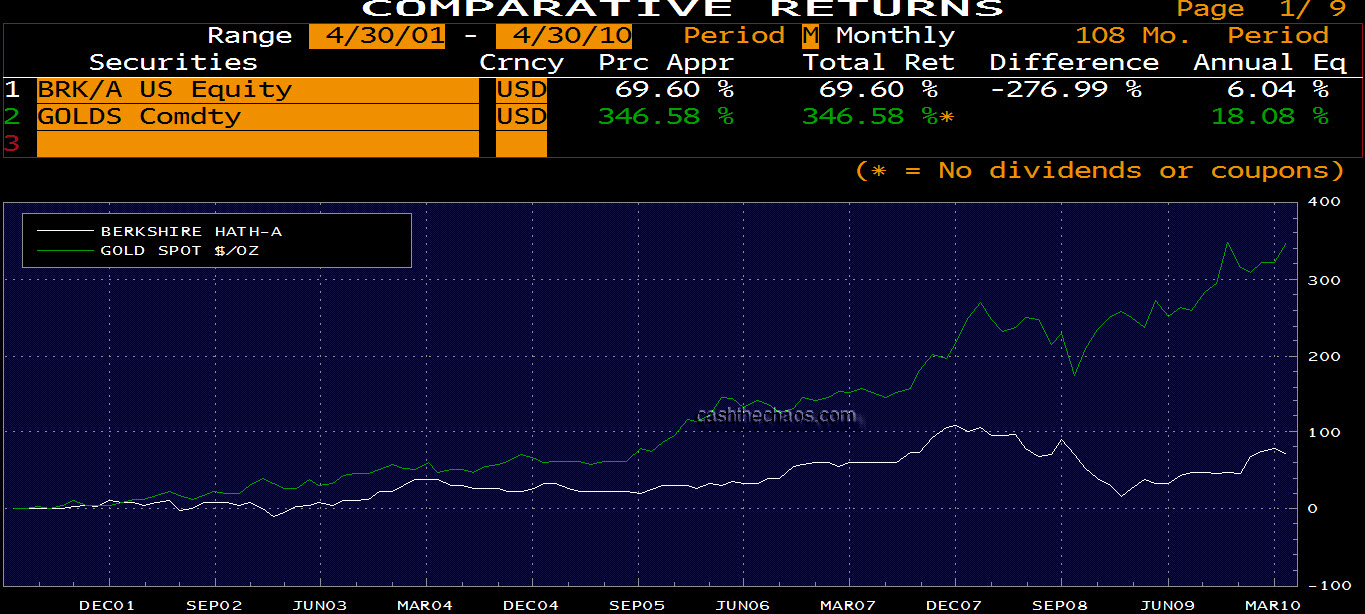Click the Annual Eq value 18.08 %
This screenshot has height=614, width=1365.
[x=1270, y=117]
